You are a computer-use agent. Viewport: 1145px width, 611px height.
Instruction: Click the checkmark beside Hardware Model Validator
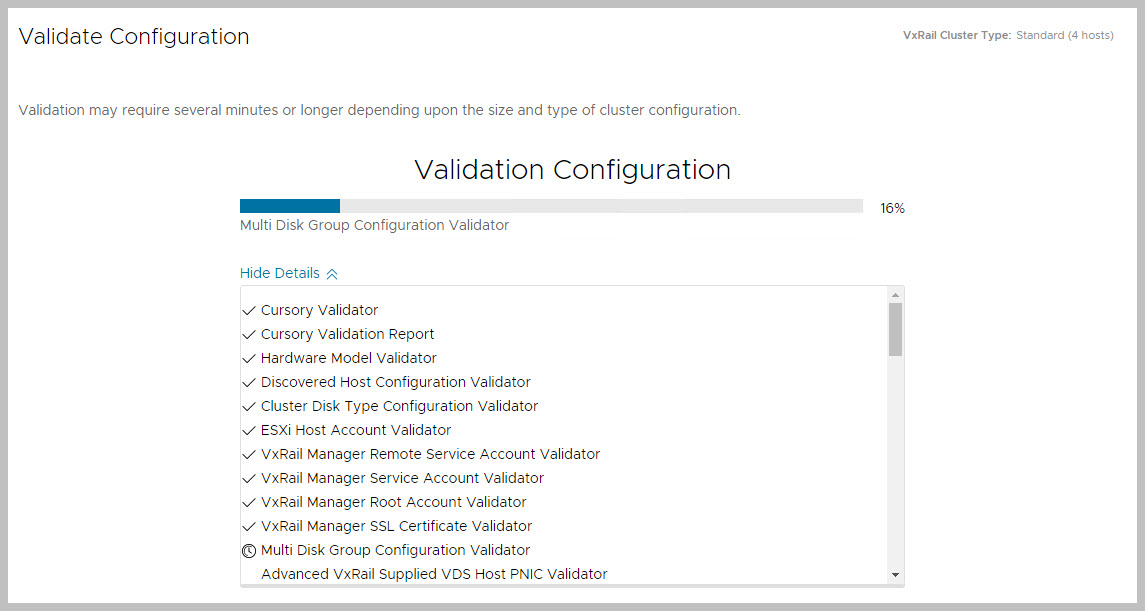click(249, 359)
